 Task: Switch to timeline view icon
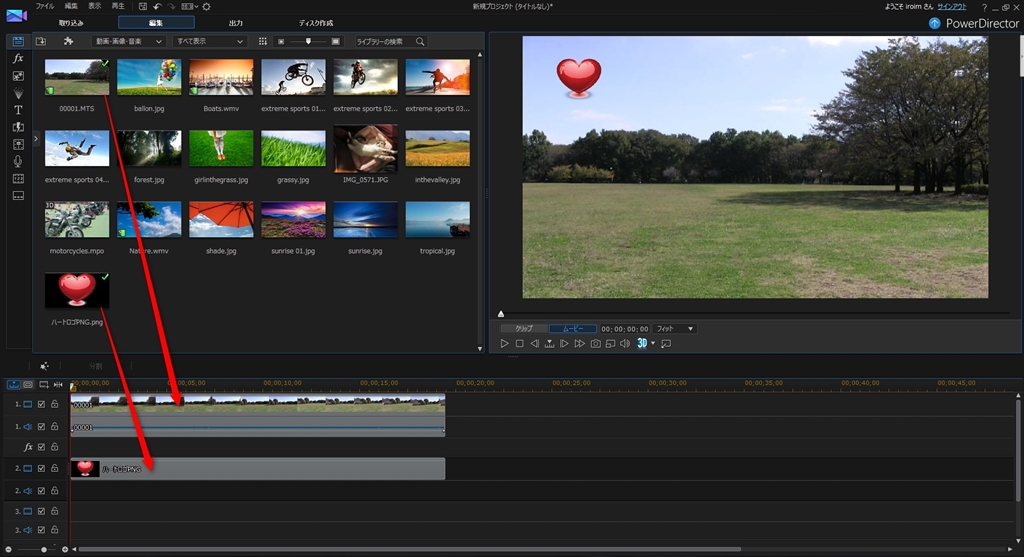[14, 385]
